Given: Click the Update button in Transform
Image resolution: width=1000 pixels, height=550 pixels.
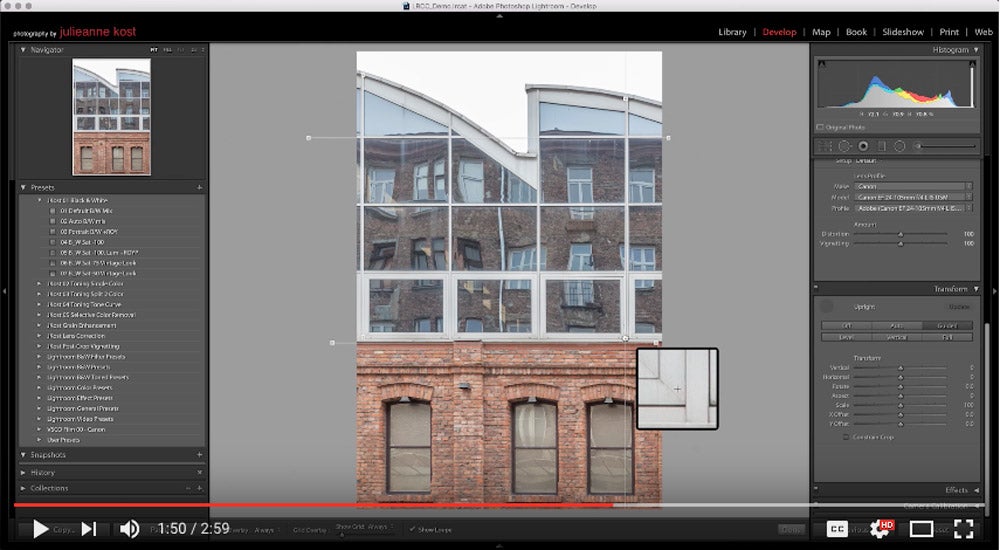Looking at the screenshot, I should point(959,307).
